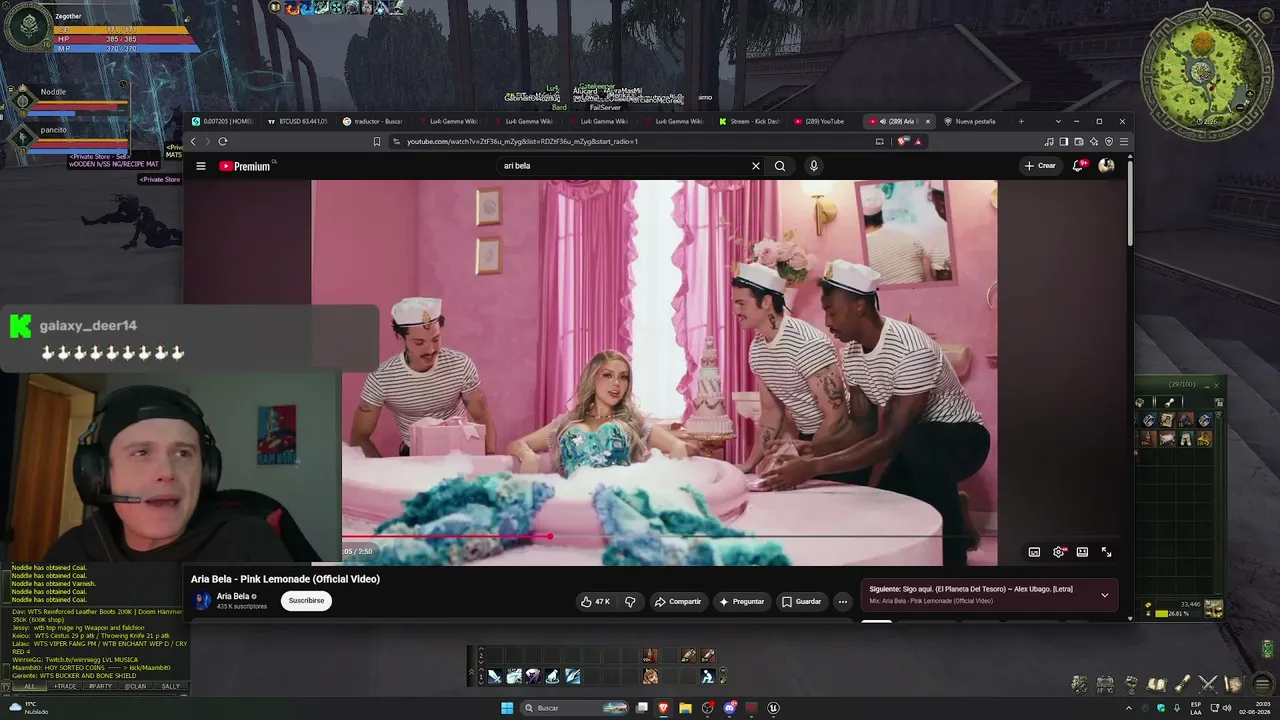Open the Crear upload menu
Screen dimensions: 1280x720
(1040, 166)
